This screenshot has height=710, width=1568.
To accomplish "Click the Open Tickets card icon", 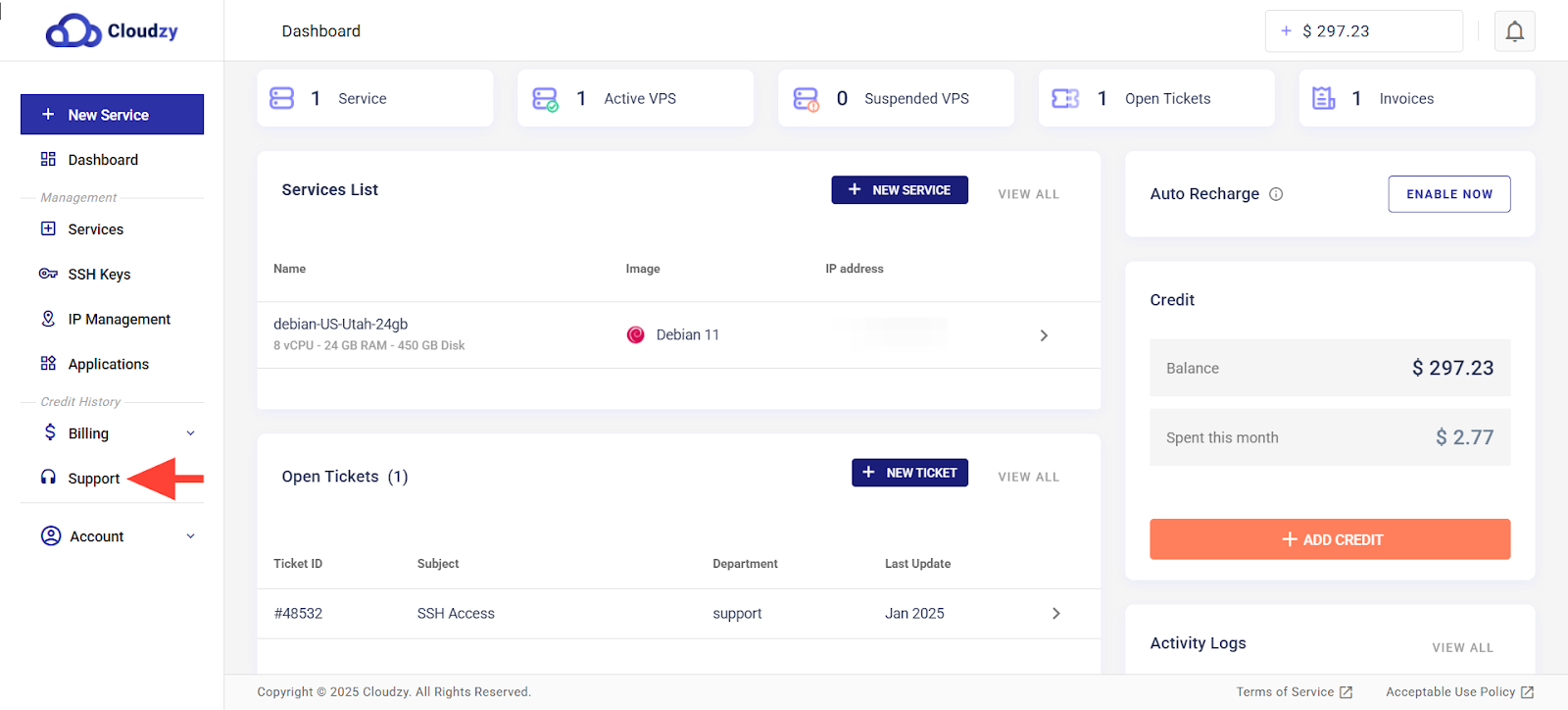I will coord(1065,98).
